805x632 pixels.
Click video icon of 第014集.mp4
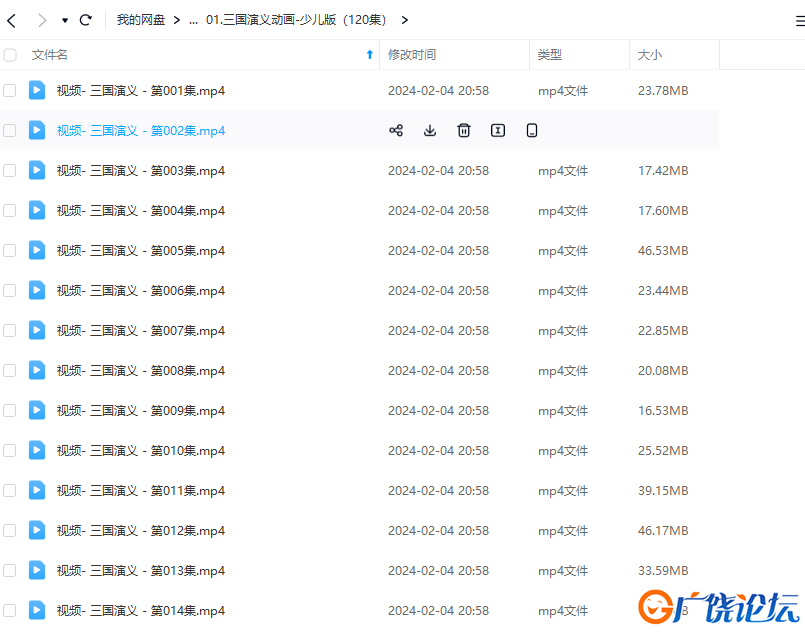(36, 611)
